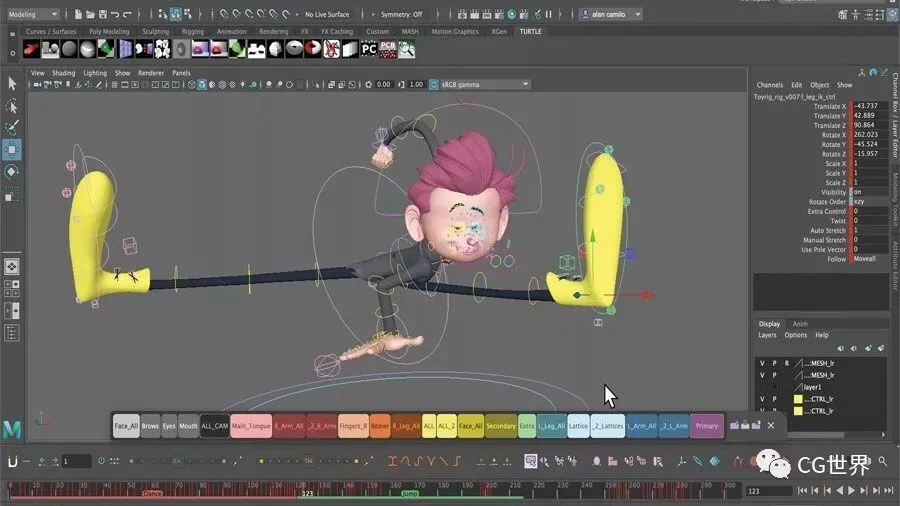Click yellow color swatch of second CTRL_lr layer
This screenshot has height=506, width=900.
click(x=798, y=411)
